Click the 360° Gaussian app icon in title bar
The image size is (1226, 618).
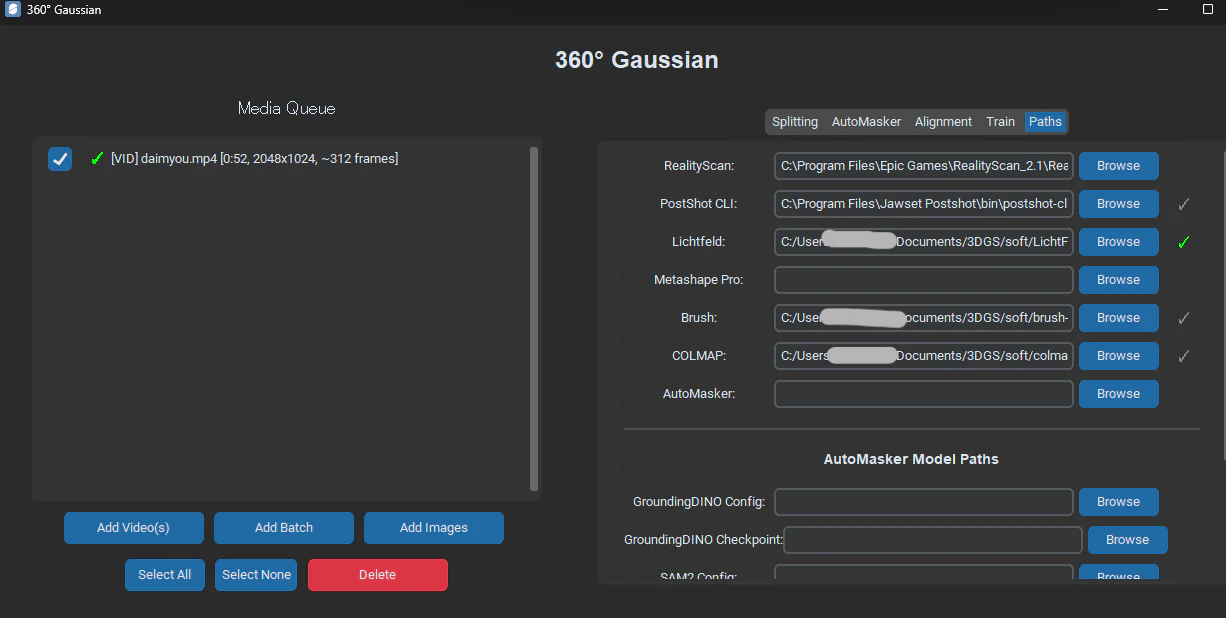[13, 10]
